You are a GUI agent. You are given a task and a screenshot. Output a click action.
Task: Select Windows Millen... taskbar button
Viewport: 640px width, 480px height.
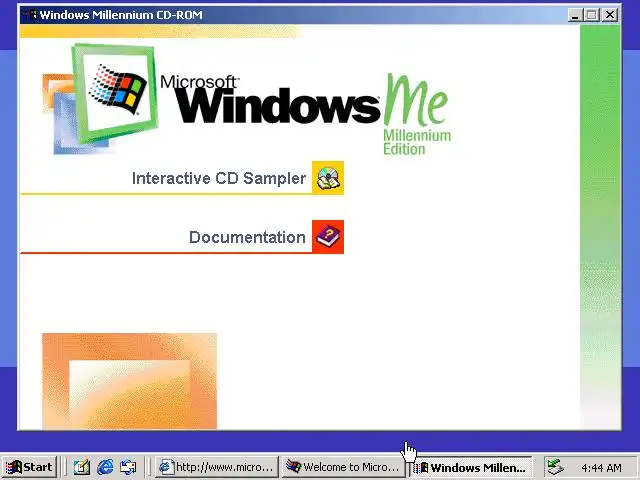coord(470,467)
